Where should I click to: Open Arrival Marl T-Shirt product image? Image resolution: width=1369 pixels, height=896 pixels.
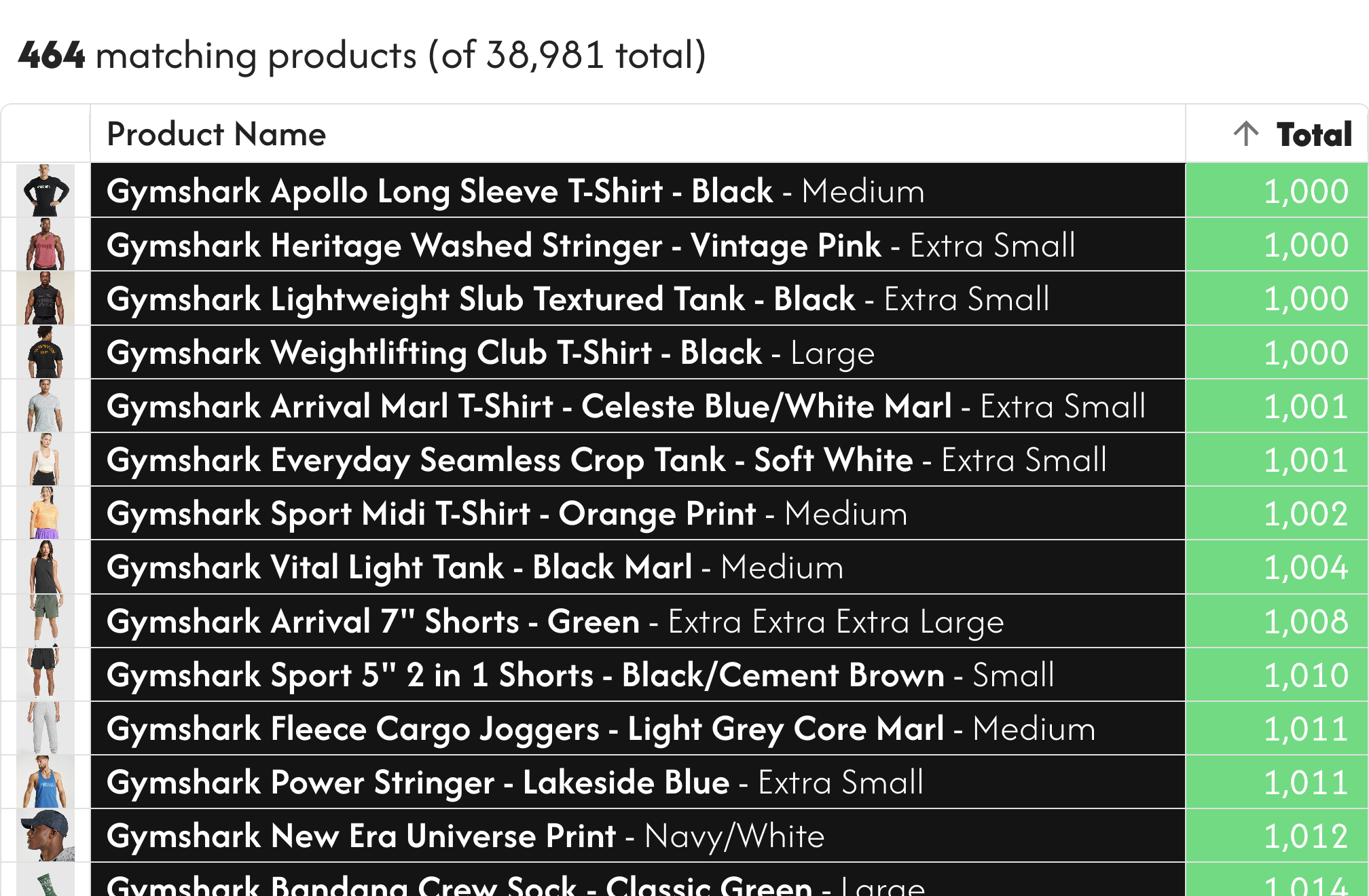click(x=45, y=406)
